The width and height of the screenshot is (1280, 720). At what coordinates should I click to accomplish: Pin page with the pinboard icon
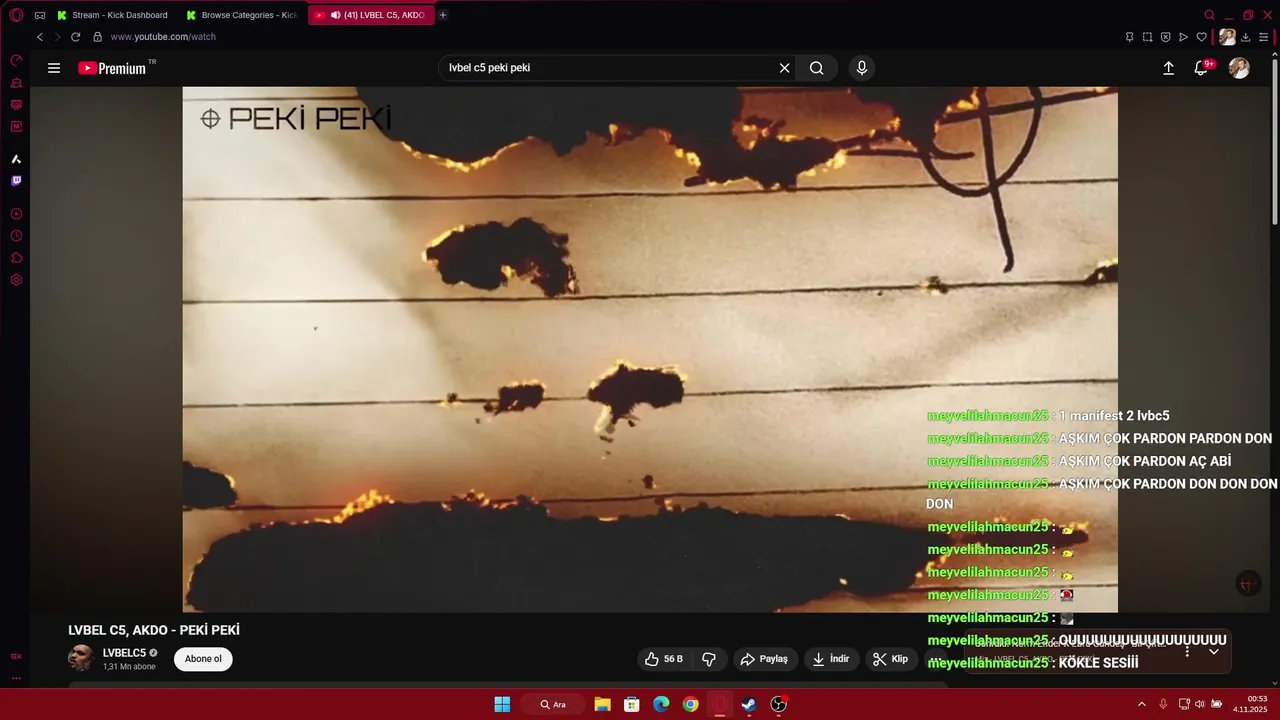click(1129, 37)
